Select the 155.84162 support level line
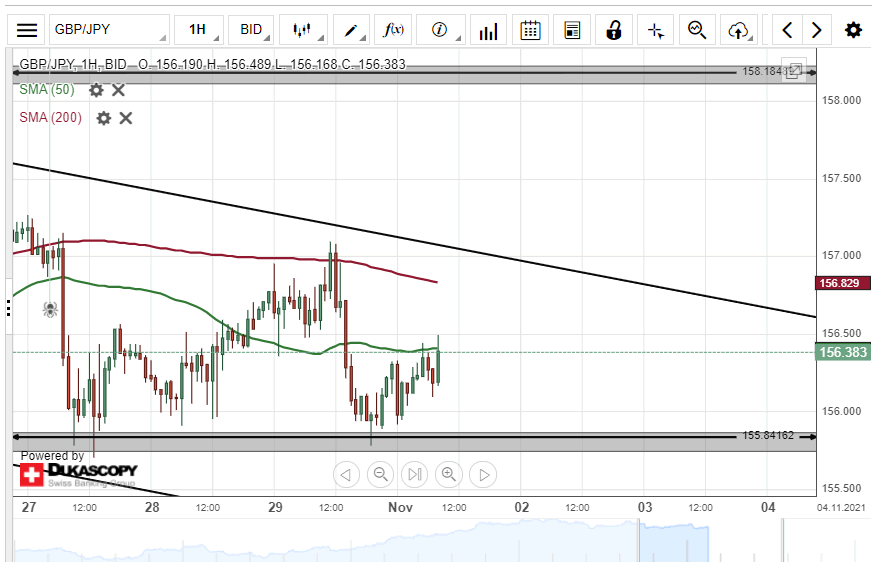The width and height of the screenshot is (876, 575). [x=414, y=436]
